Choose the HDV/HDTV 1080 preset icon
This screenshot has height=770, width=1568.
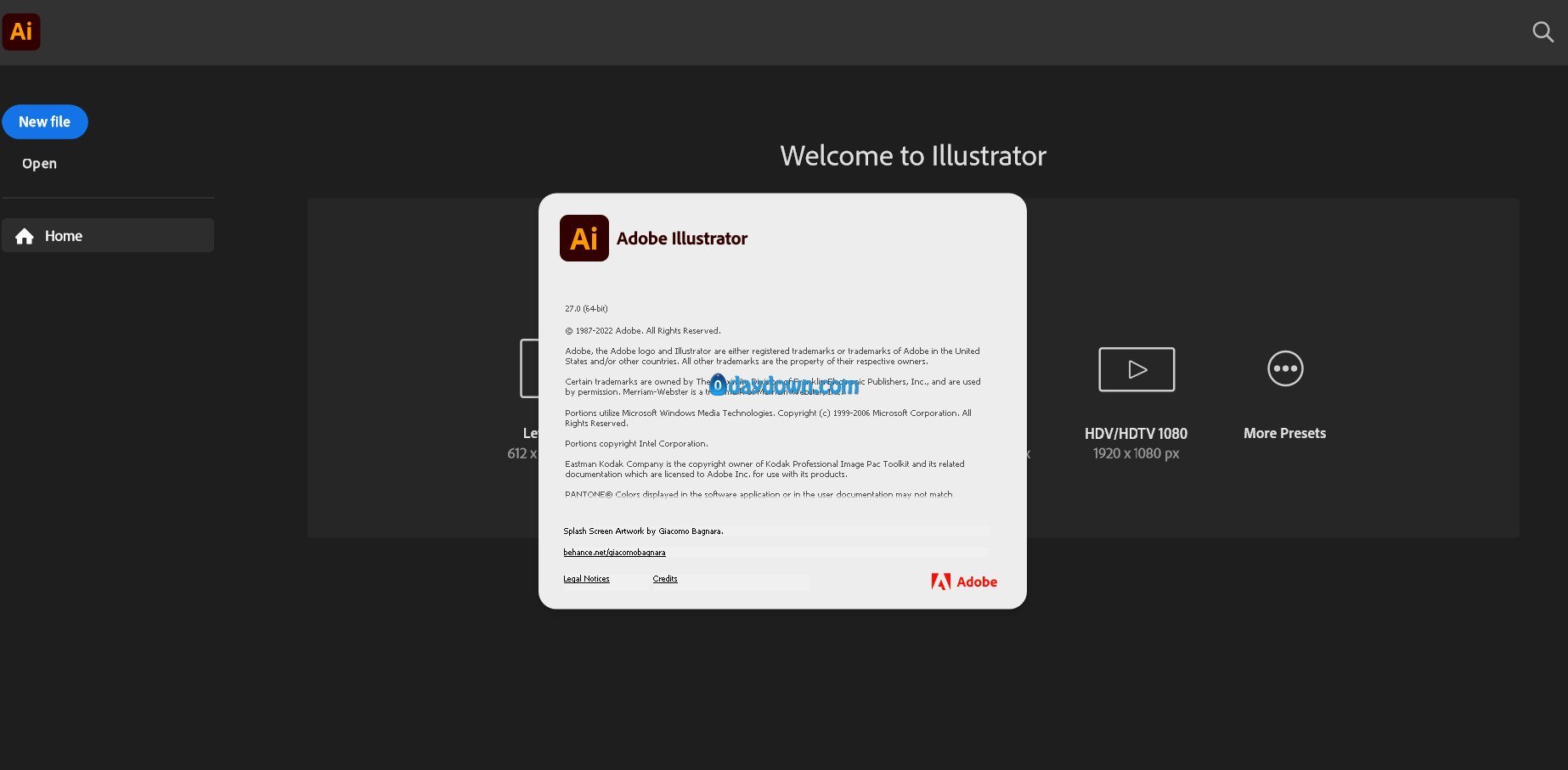pos(1137,369)
